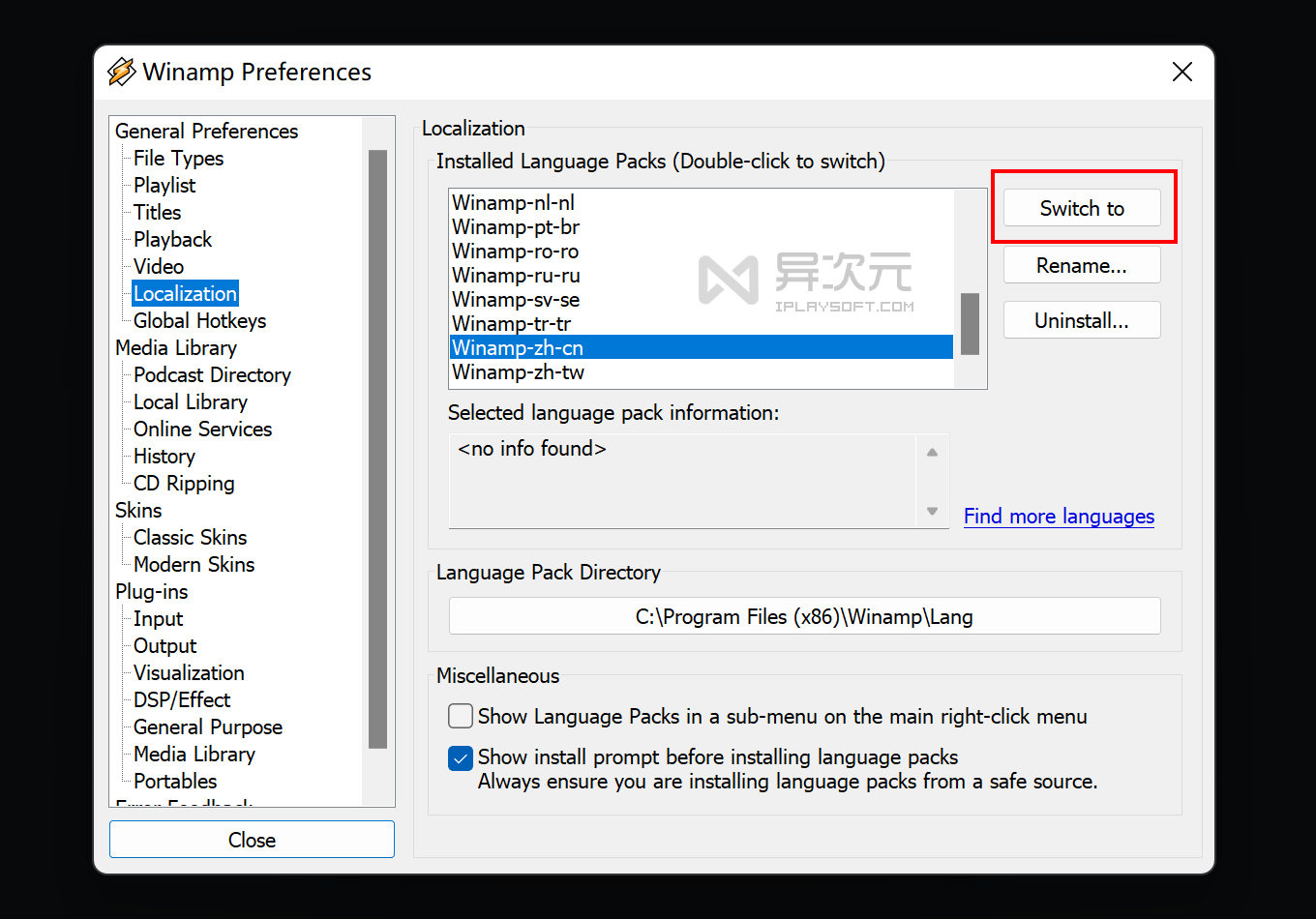Click the language list scrollbar thumb
The height and width of the screenshot is (919, 1316).
tap(970, 324)
